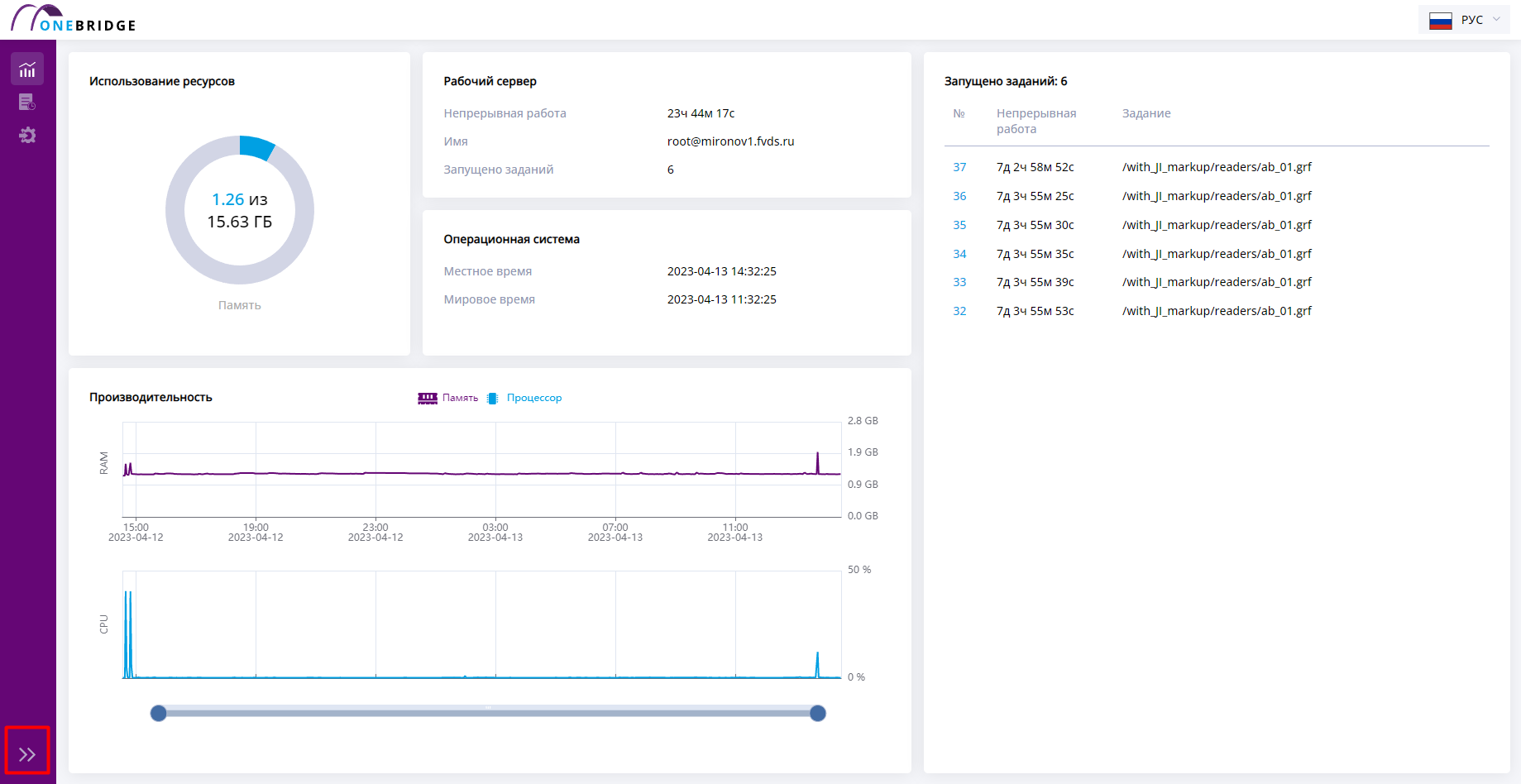Screen dimensions: 1521x784
Task: Select uptime 7д 3ч 55м 53с in row 32
Action: [1036, 311]
